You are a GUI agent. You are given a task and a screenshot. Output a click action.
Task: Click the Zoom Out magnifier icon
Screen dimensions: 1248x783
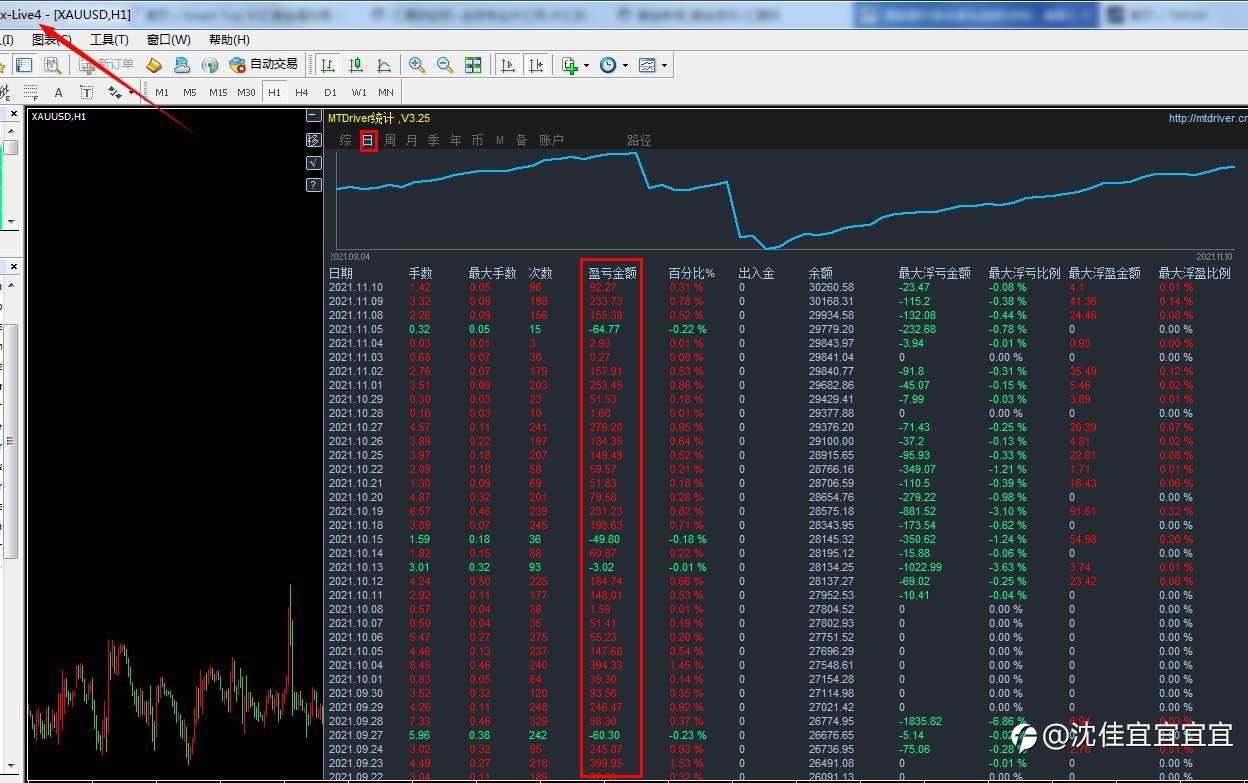pos(445,65)
